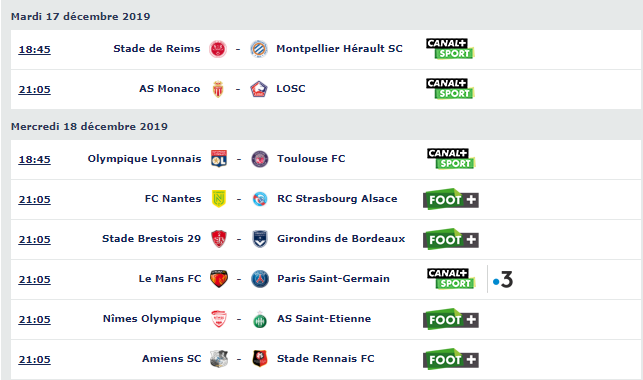The width and height of the screenshot is (643, 380).
Task: Click the Montpellier Hérault SC crest
Action: click(259, 49)
